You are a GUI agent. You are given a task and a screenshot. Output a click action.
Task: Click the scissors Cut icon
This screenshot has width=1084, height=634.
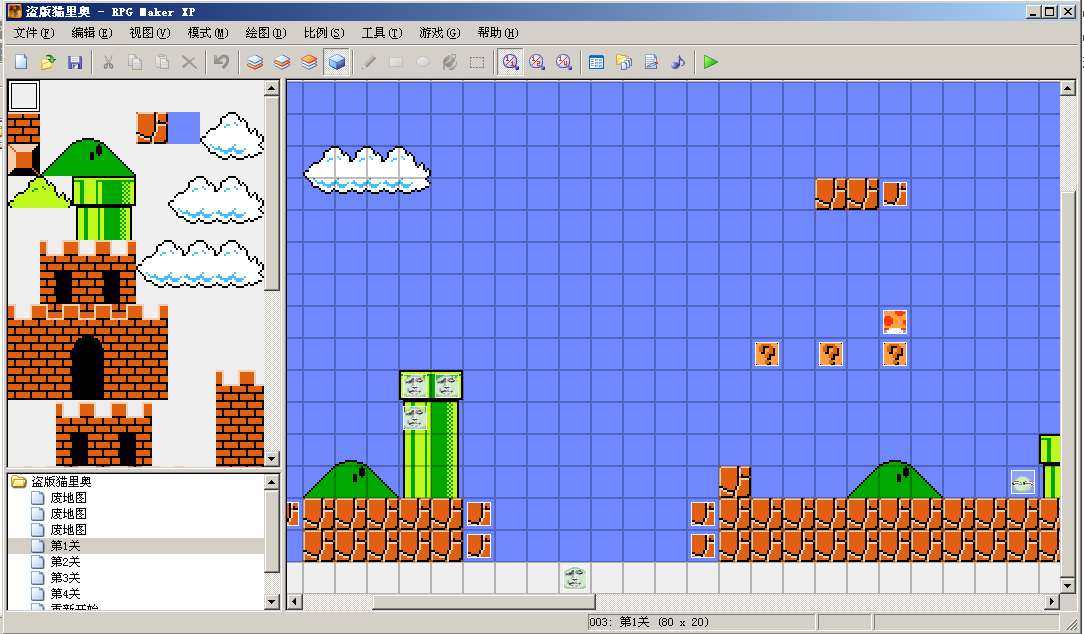coord(109,62)
